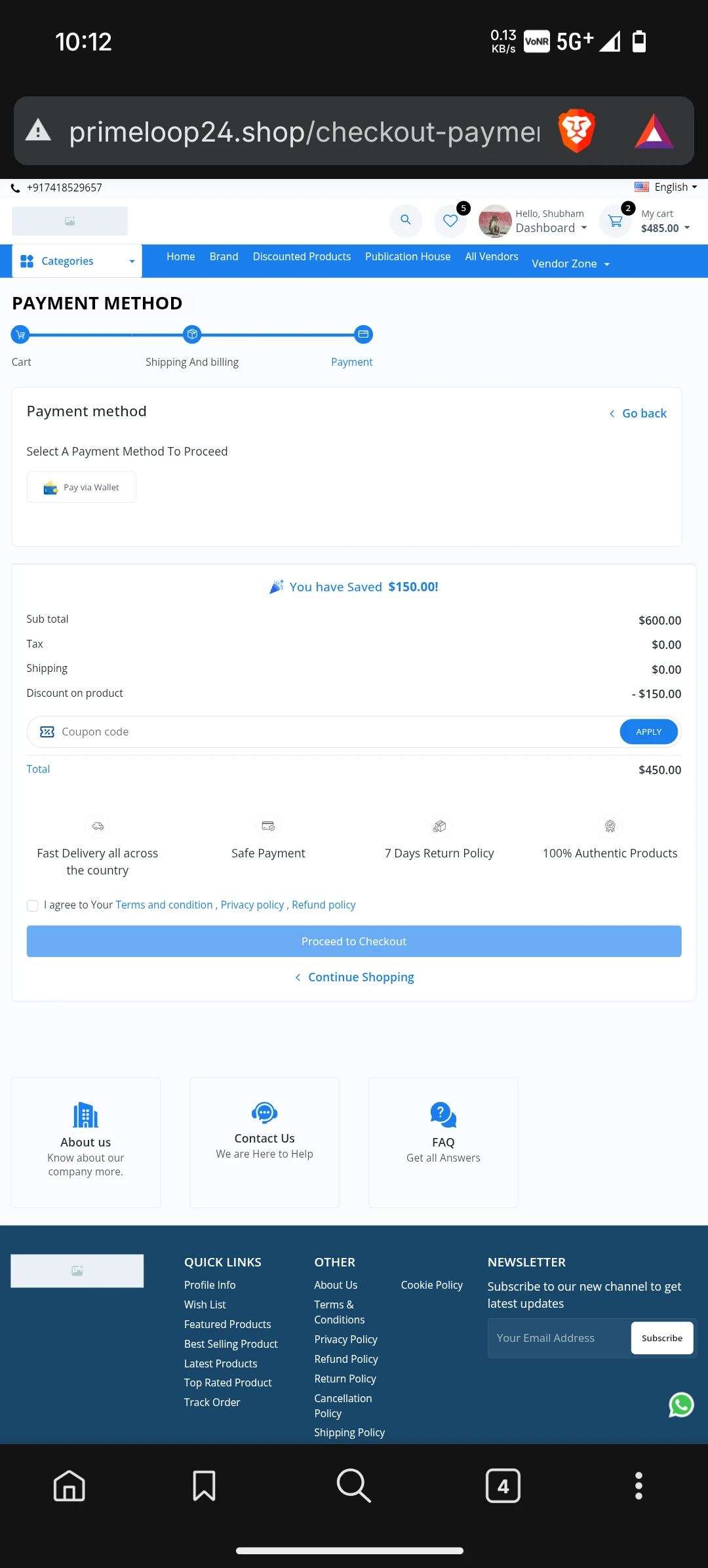The image size is (708, 1568).
Task: Select Pay via Wallet payment option
Action: point(81,488)
